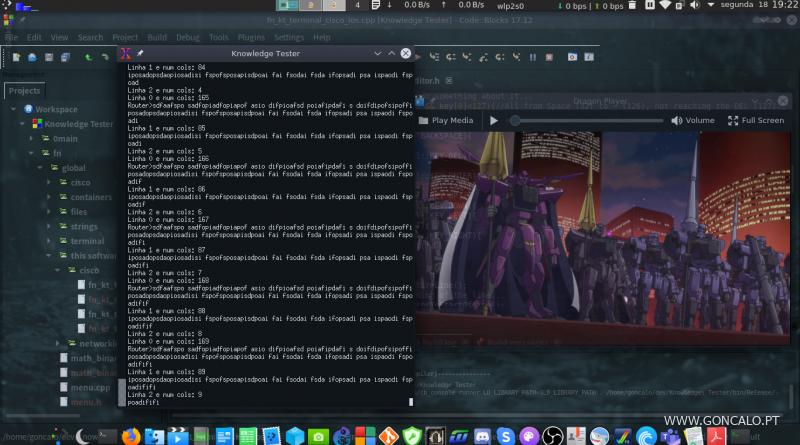Click the Dragon Player seek slider
Viewport: 800px width, 445px height.
point(587,121)
